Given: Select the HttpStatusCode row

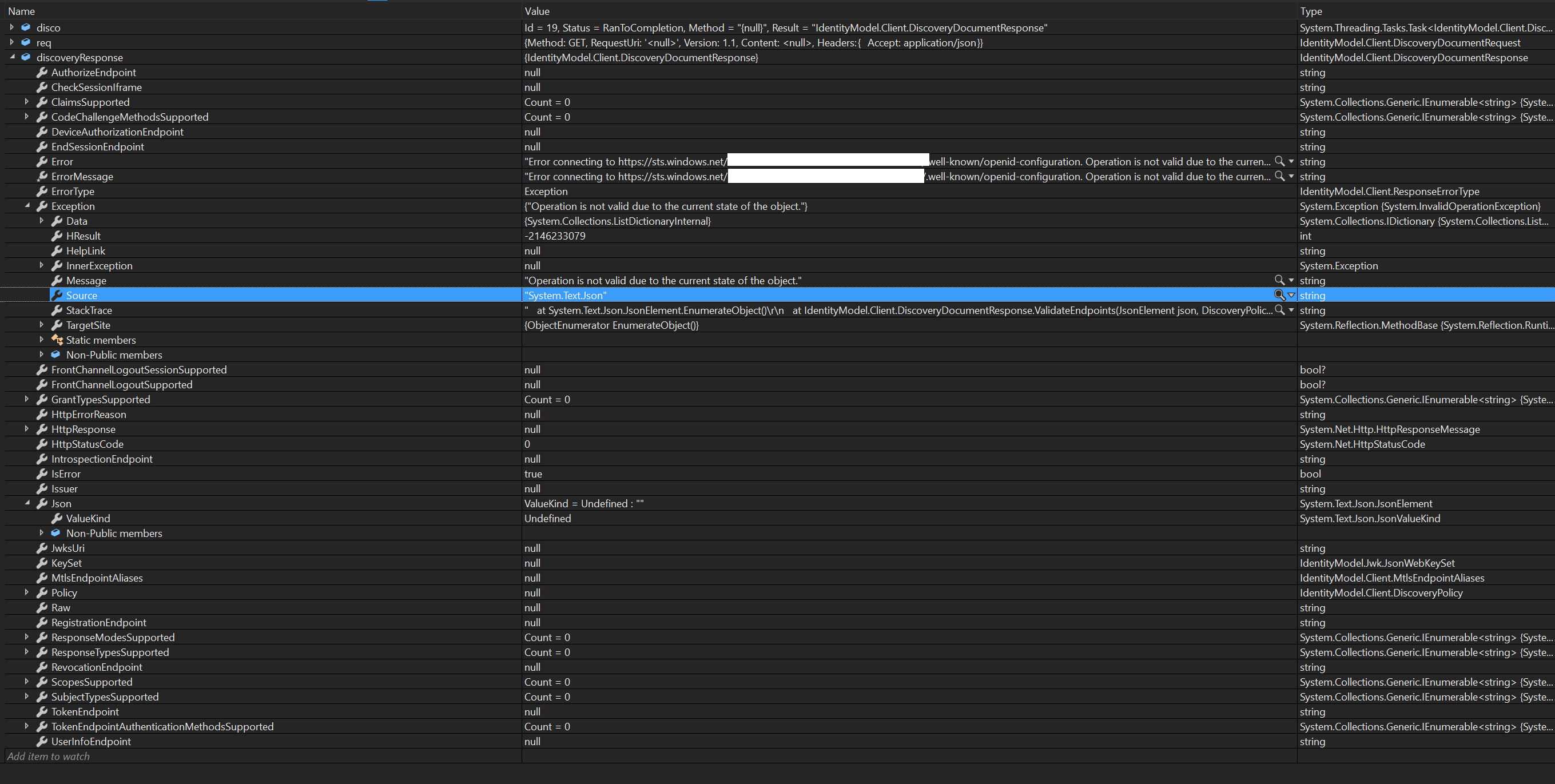Looking at the screenshot, I should click(x=88, y=444).
